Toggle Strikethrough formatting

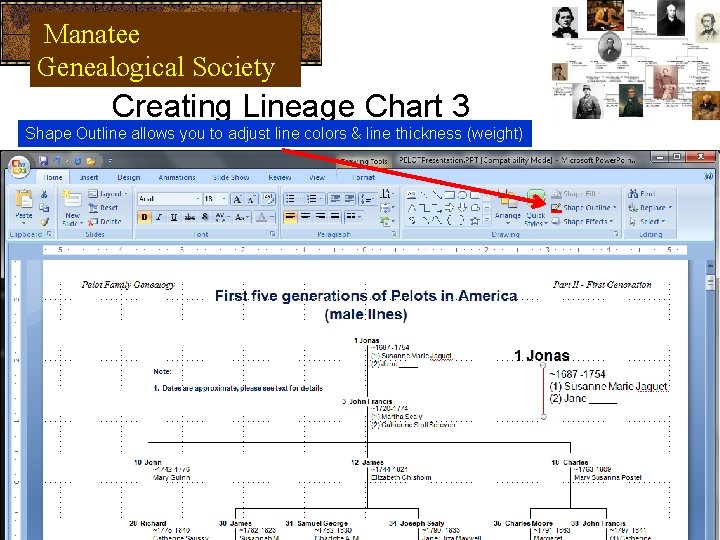[x=189, y=217]
